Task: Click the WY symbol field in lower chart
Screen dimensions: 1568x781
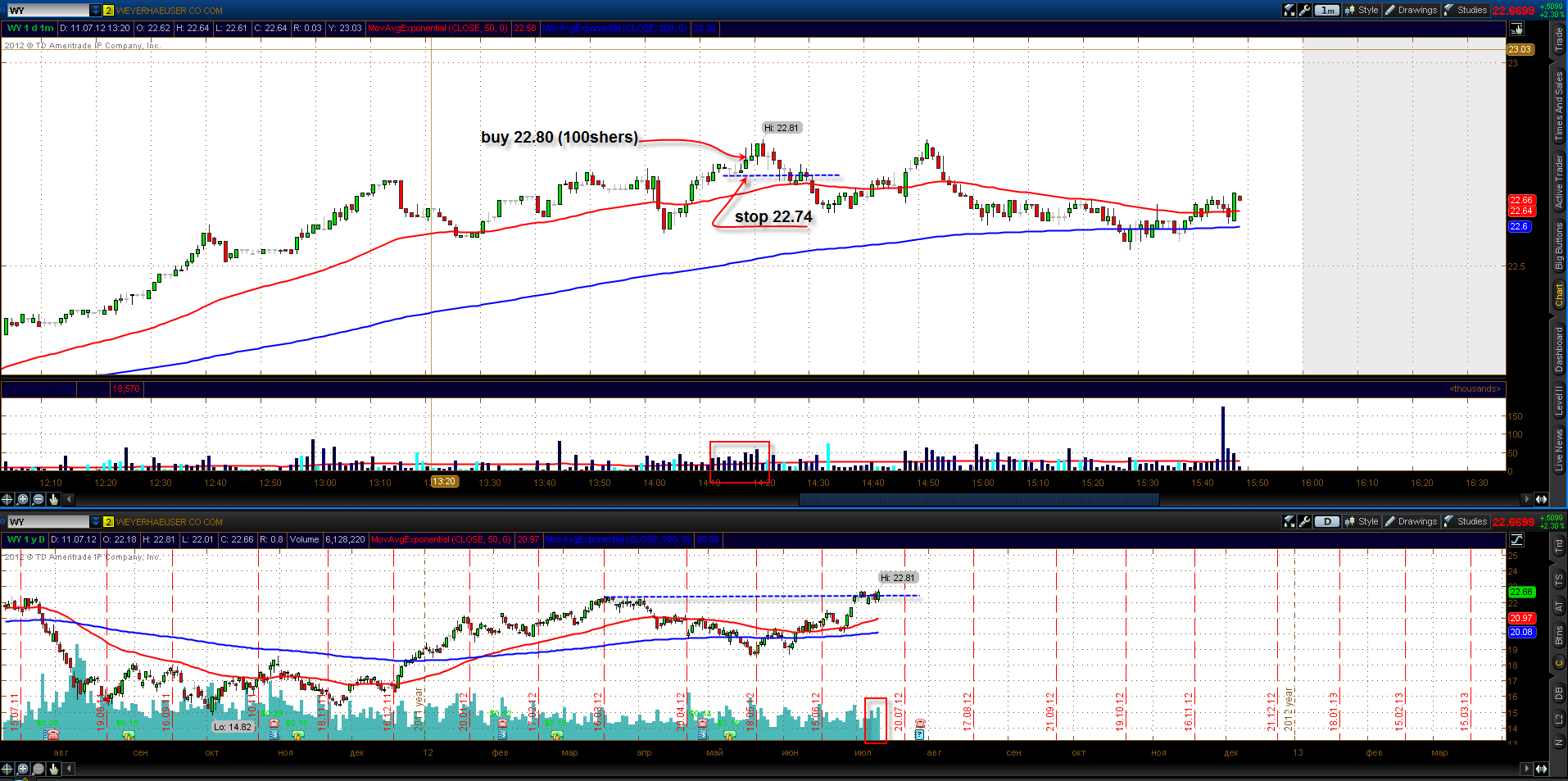Action: tap(47, 522)
